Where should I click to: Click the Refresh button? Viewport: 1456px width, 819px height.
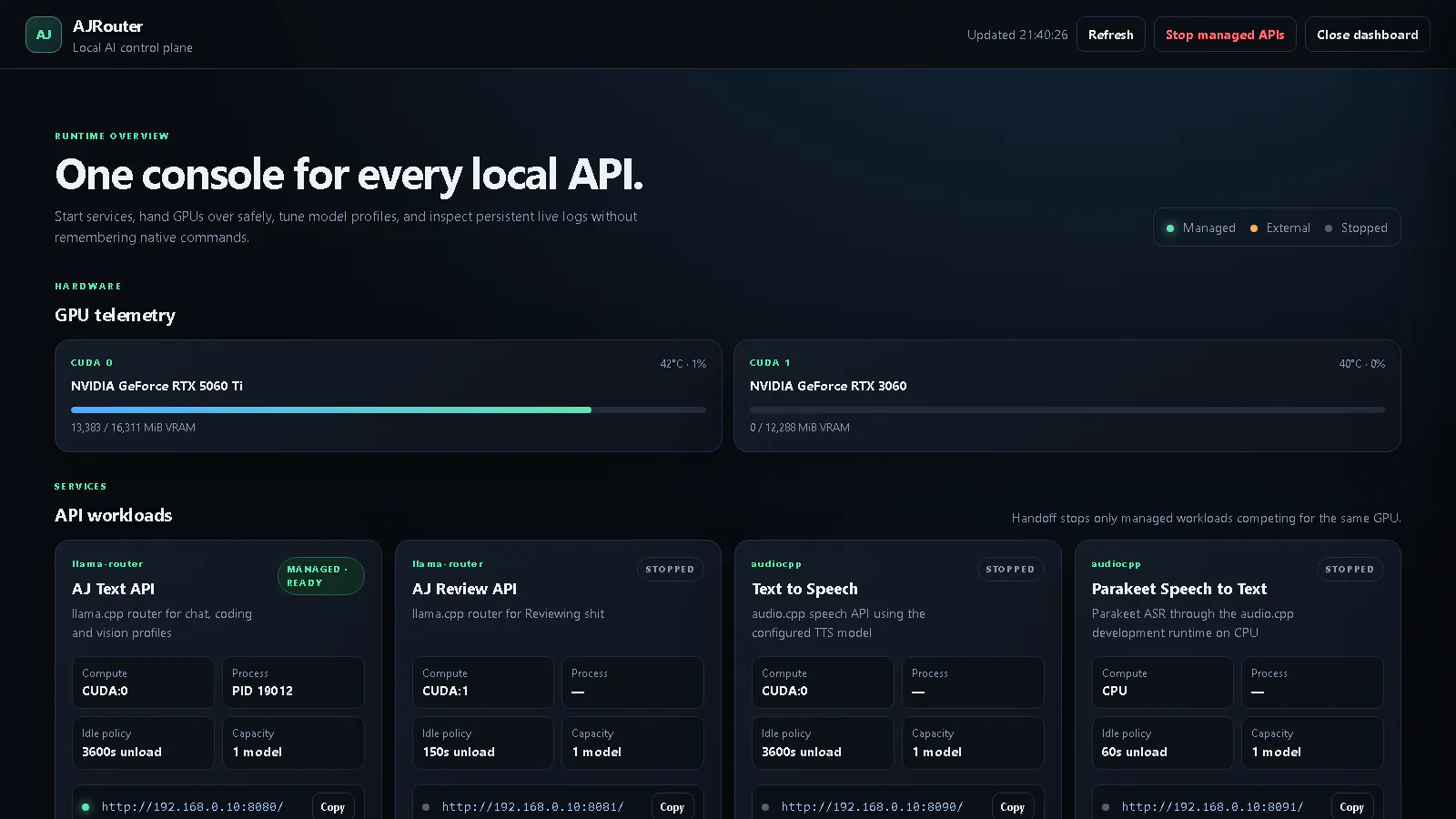[x=1111, y=35]
